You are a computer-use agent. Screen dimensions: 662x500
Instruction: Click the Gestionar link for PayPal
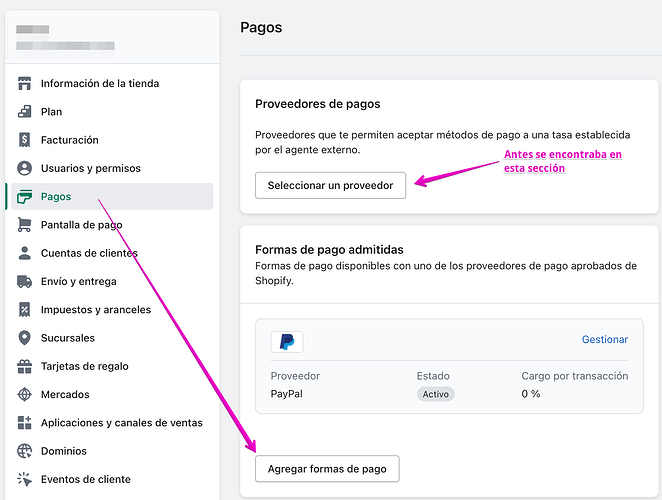605,340
